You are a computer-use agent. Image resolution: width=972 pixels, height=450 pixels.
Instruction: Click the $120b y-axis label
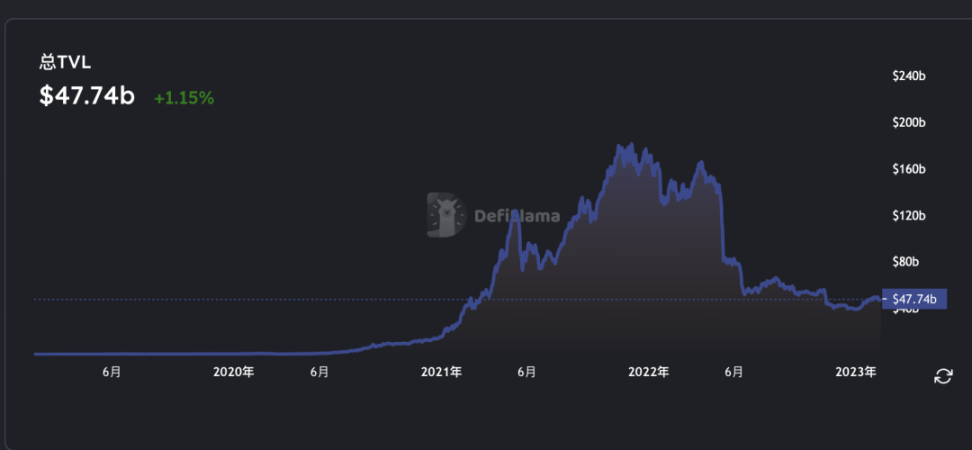point(909,216)
